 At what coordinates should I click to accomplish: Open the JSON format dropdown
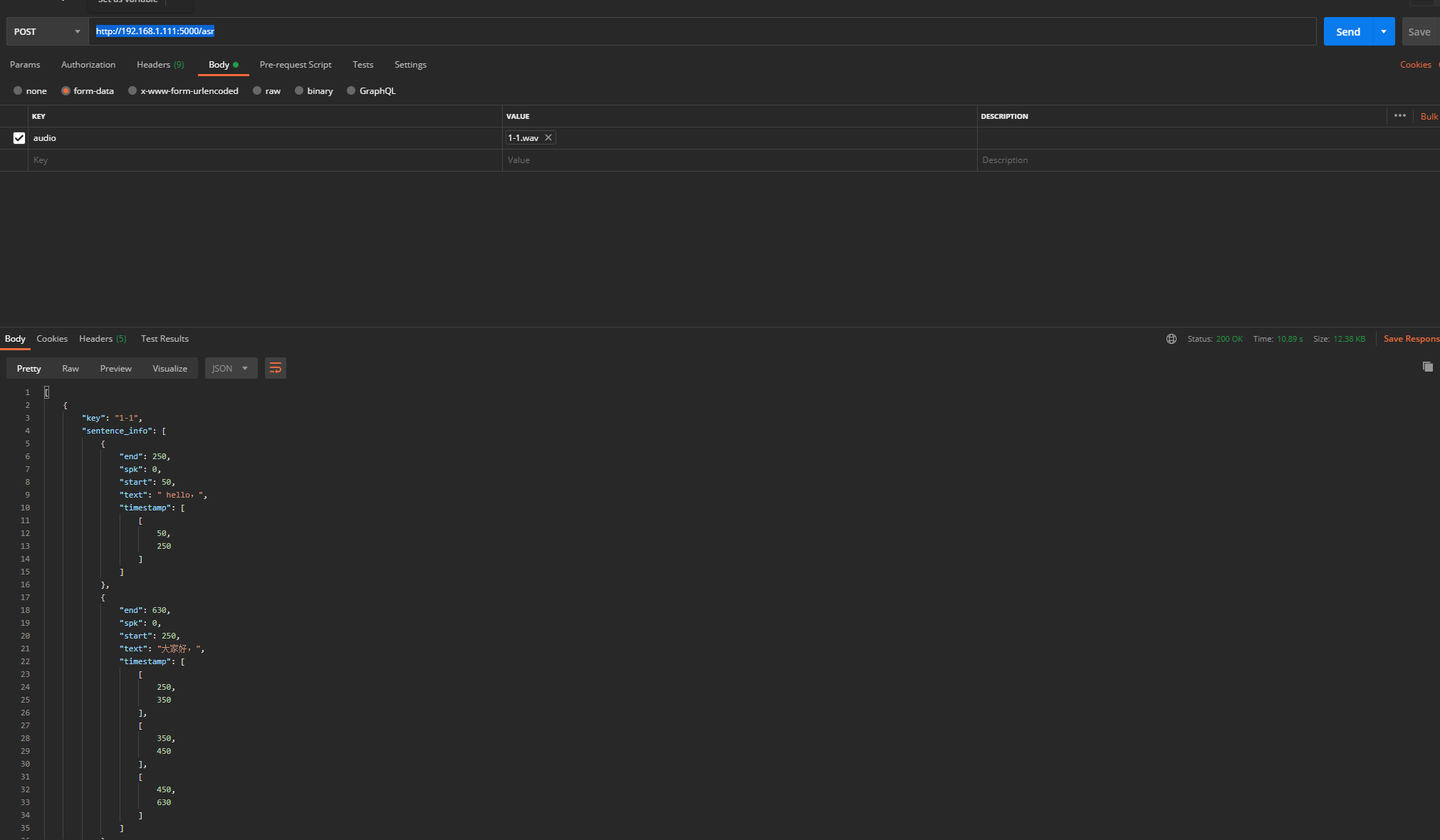pos(231,368)
